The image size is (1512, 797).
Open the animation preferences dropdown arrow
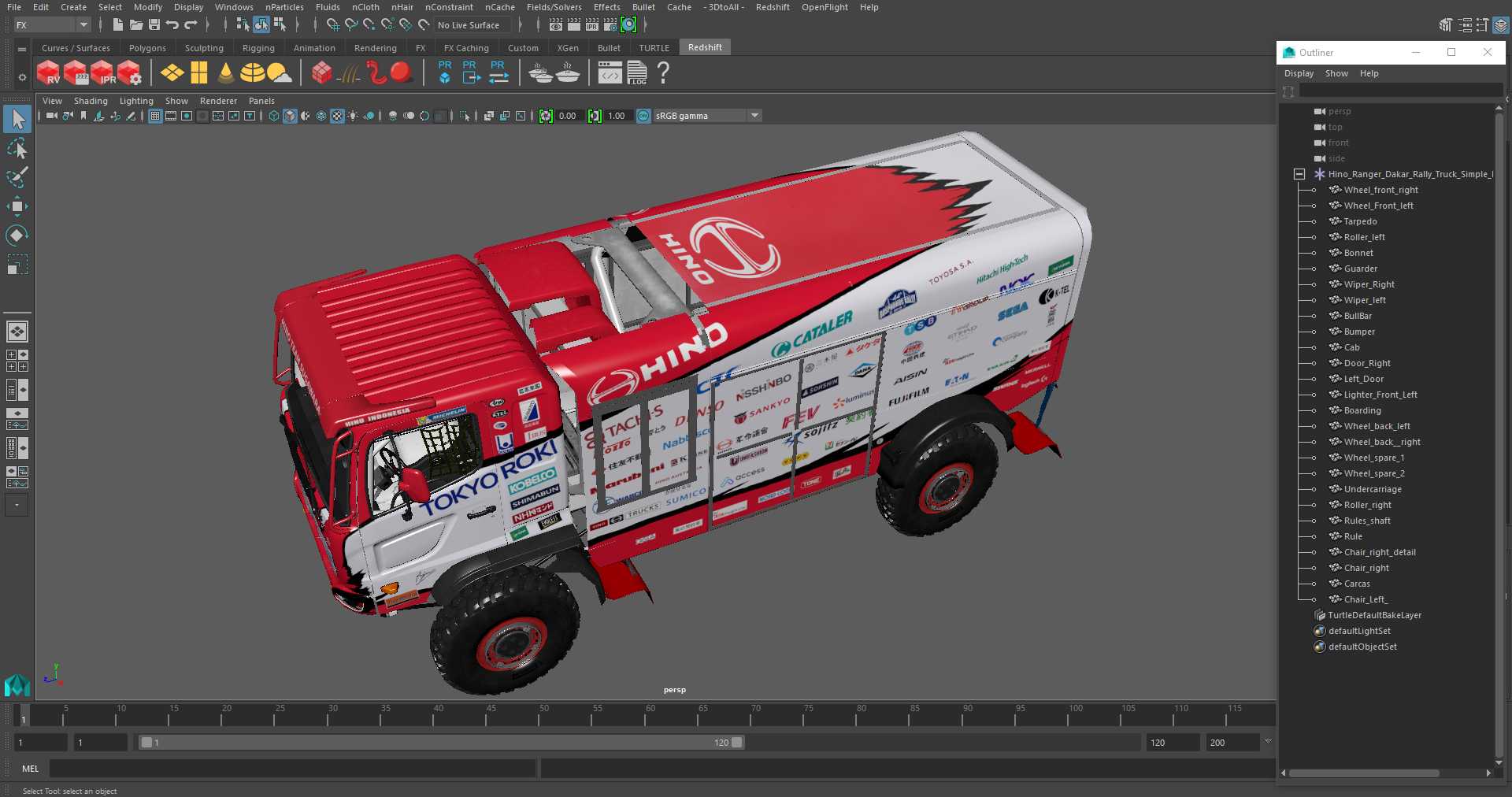click(1268, 741)
